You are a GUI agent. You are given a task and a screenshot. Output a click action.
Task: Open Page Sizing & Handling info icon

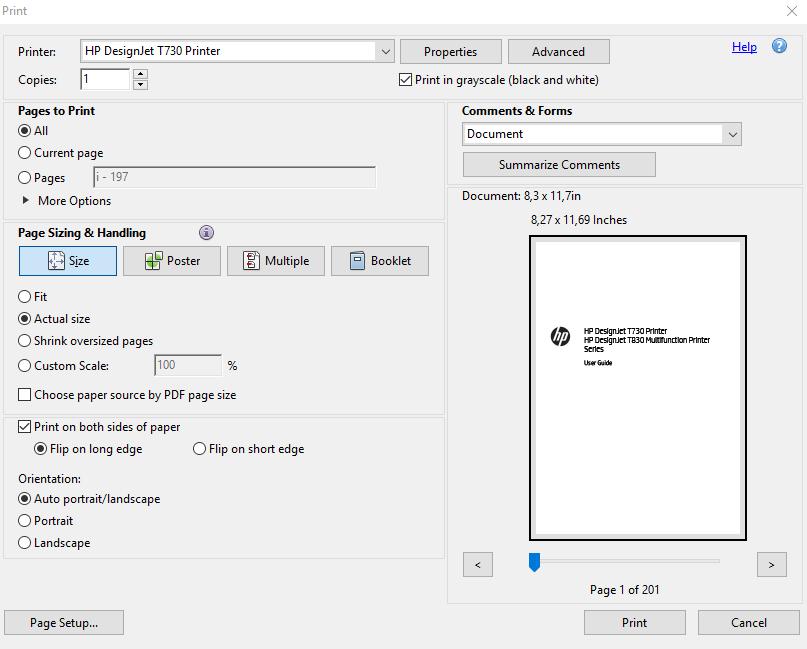click(206, 233)
